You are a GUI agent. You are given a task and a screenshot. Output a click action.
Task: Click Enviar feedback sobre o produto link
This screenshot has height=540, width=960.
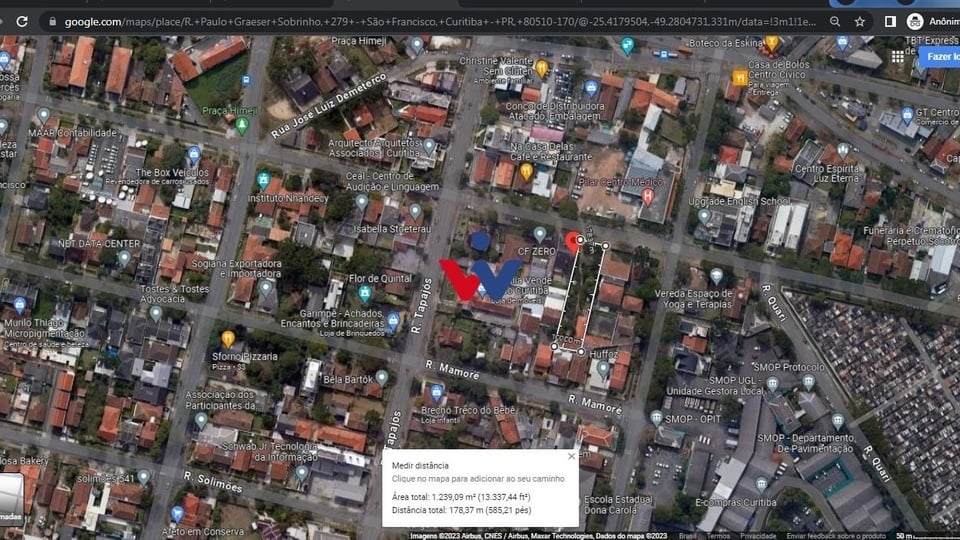(x=836, y=536)
